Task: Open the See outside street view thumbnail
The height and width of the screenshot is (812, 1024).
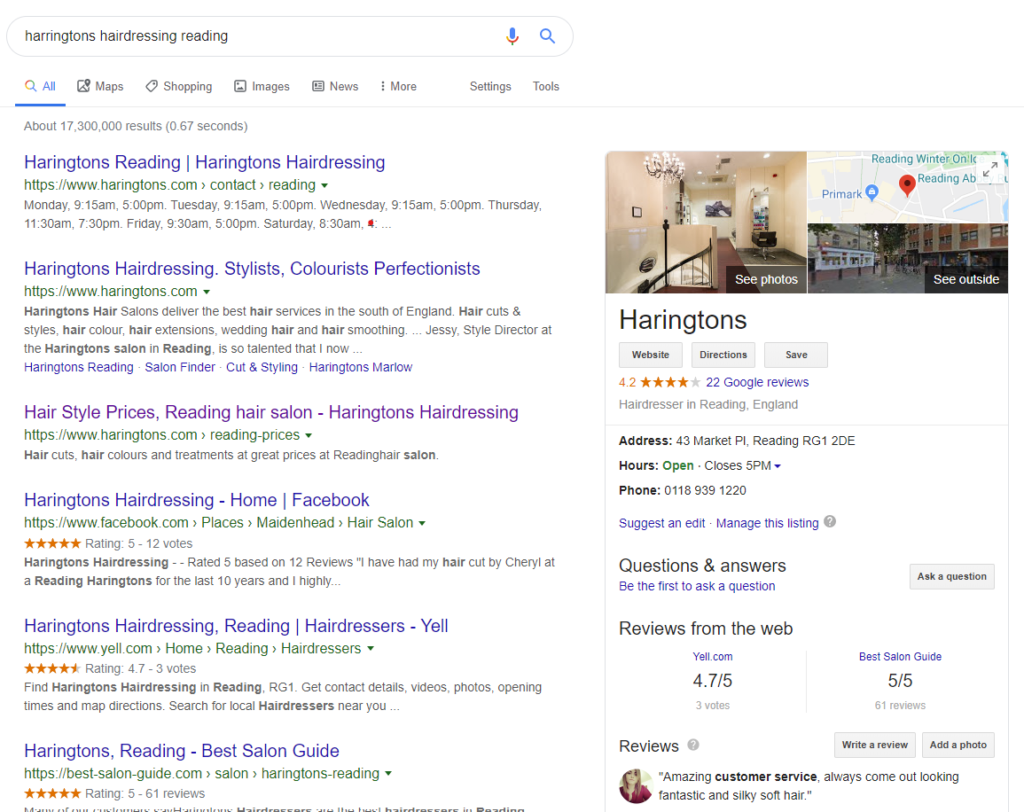Action: [x=908, y=258]
